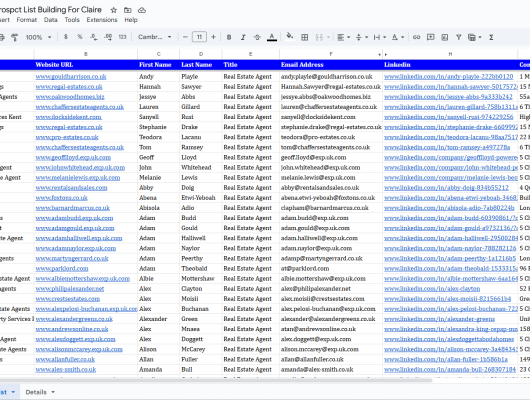Select the paint format tool
This screenshot has width=530, height=400.
[15, 37]
